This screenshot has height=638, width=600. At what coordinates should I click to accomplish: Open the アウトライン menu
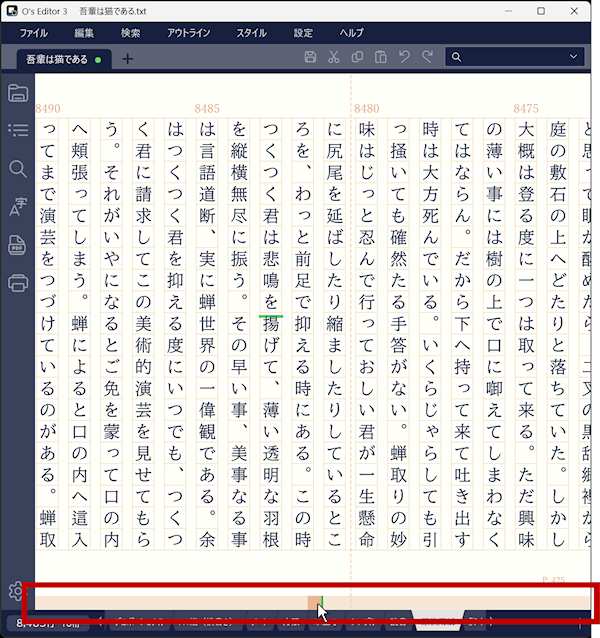point(188,33)
